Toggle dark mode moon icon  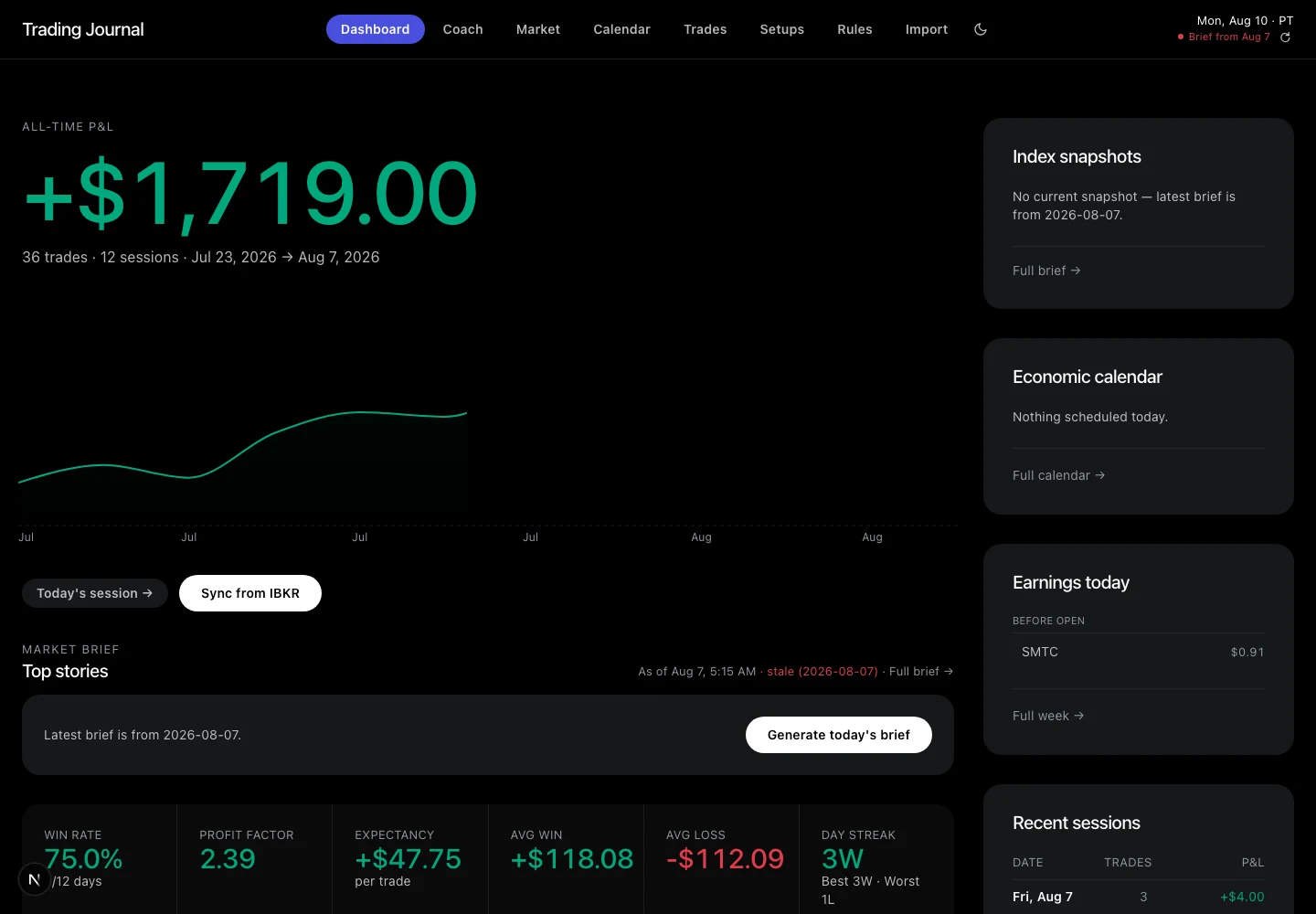(x=981, y=29)
